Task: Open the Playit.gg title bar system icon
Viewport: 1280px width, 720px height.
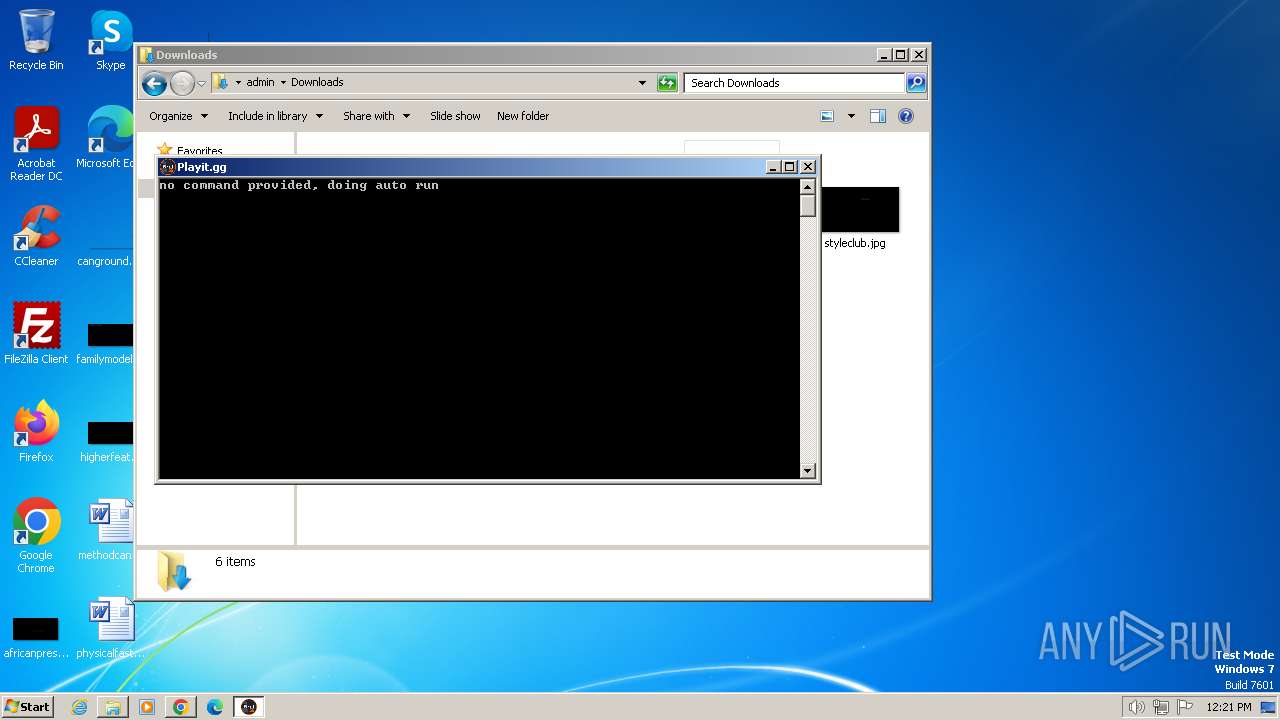Action: (x=167, y=167)
